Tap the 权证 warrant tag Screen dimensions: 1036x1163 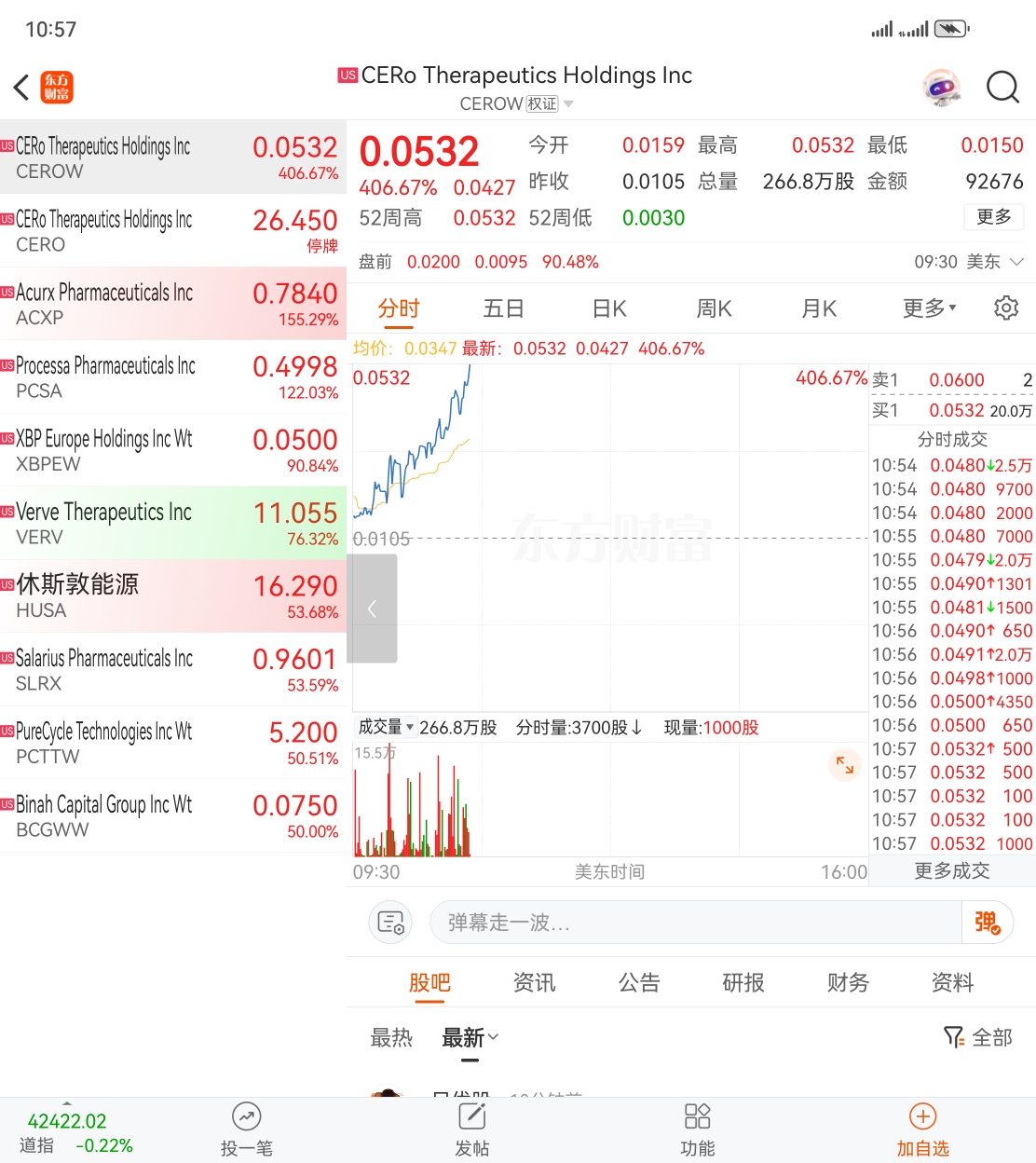542,104
